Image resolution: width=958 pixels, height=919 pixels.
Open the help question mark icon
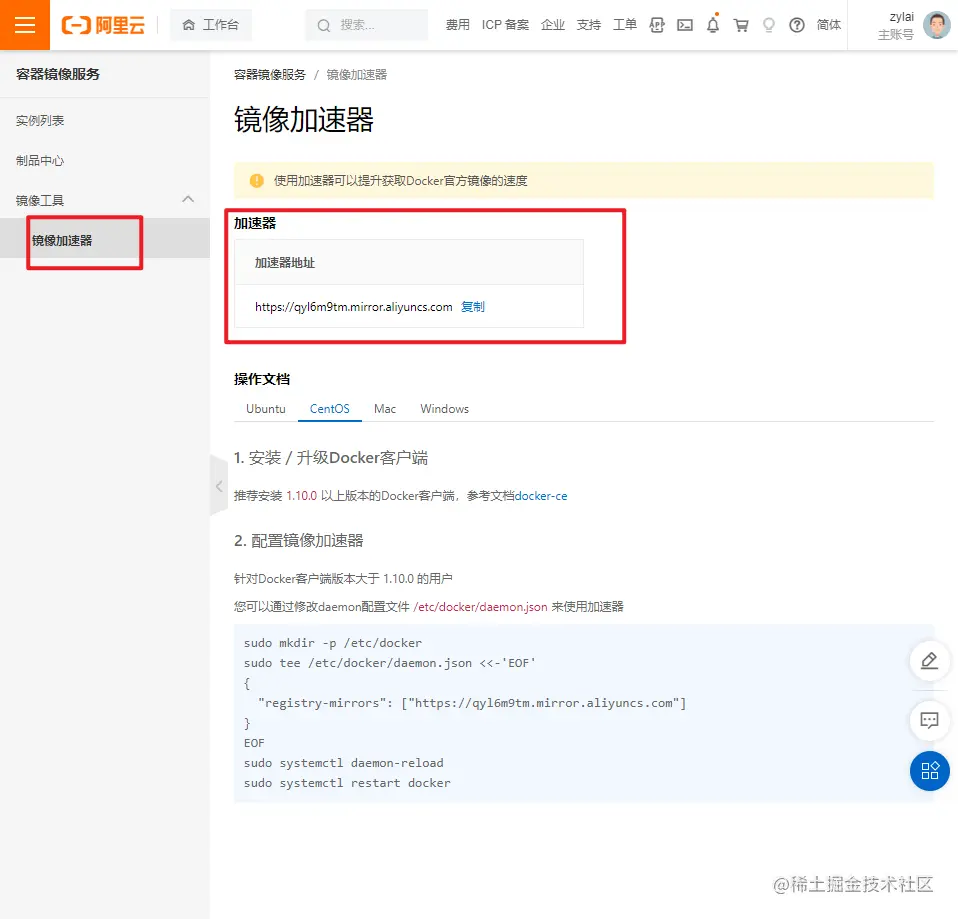coord(797,25)
